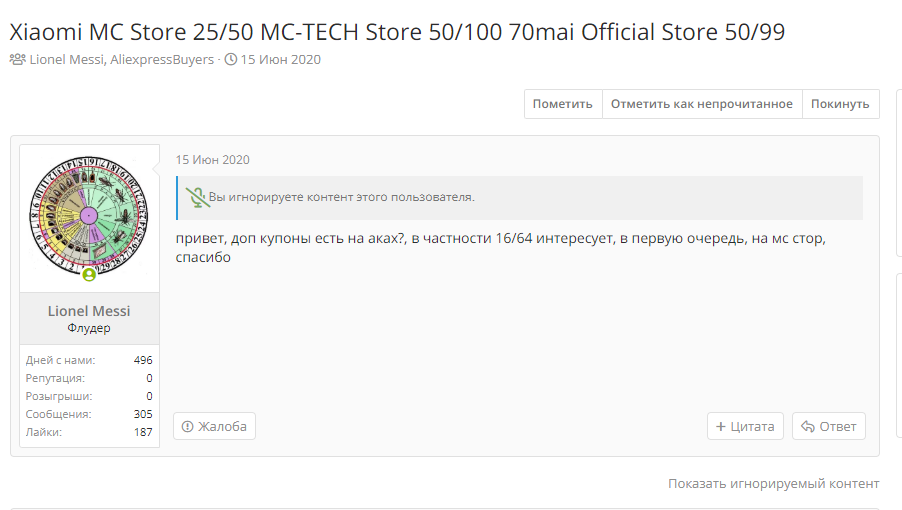Click the muted ignore icon in notice
The height and width of the screenshot is (510, 902).
[x=197, y=197]
